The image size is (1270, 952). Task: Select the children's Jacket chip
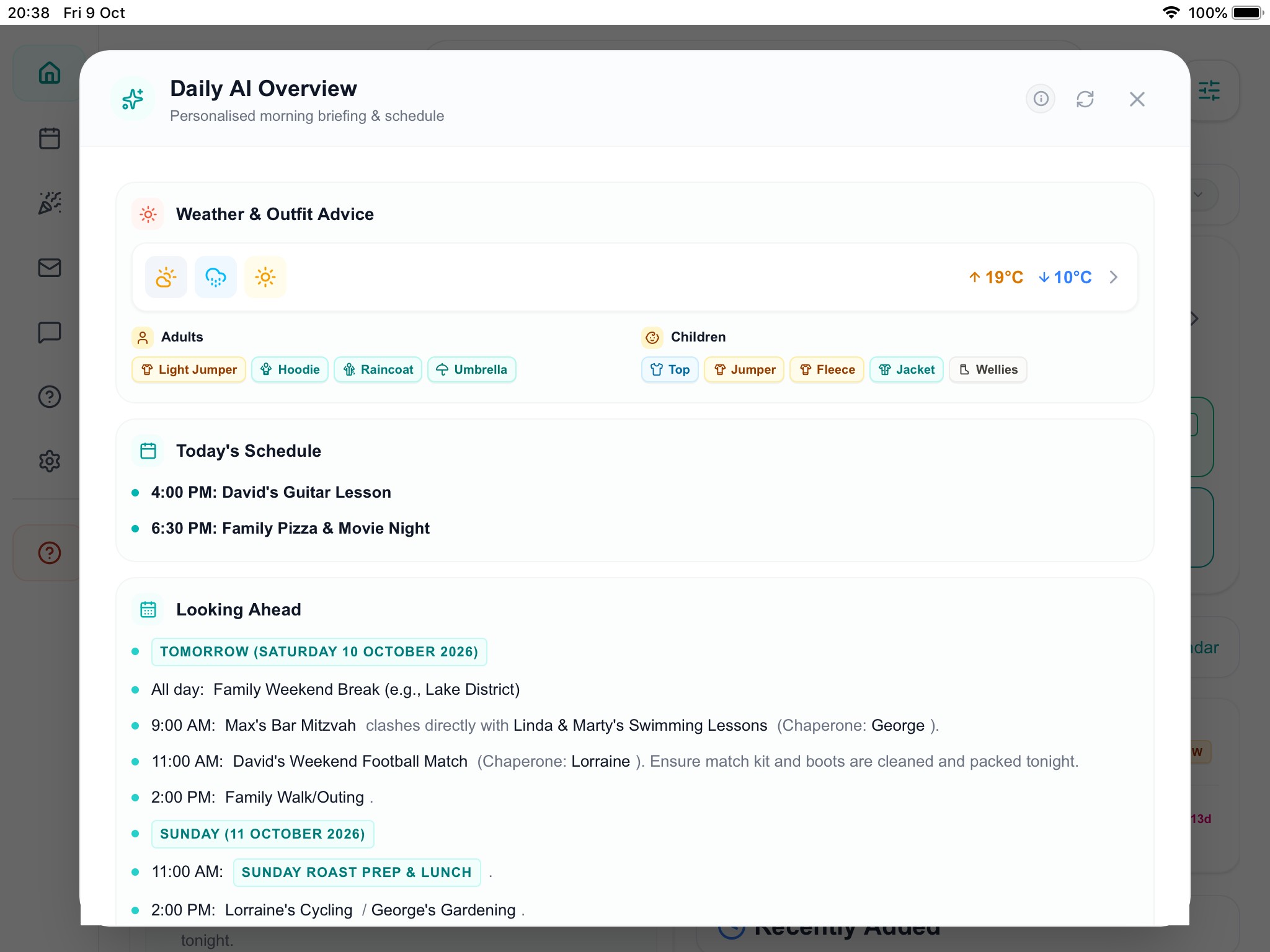point(907,369)
